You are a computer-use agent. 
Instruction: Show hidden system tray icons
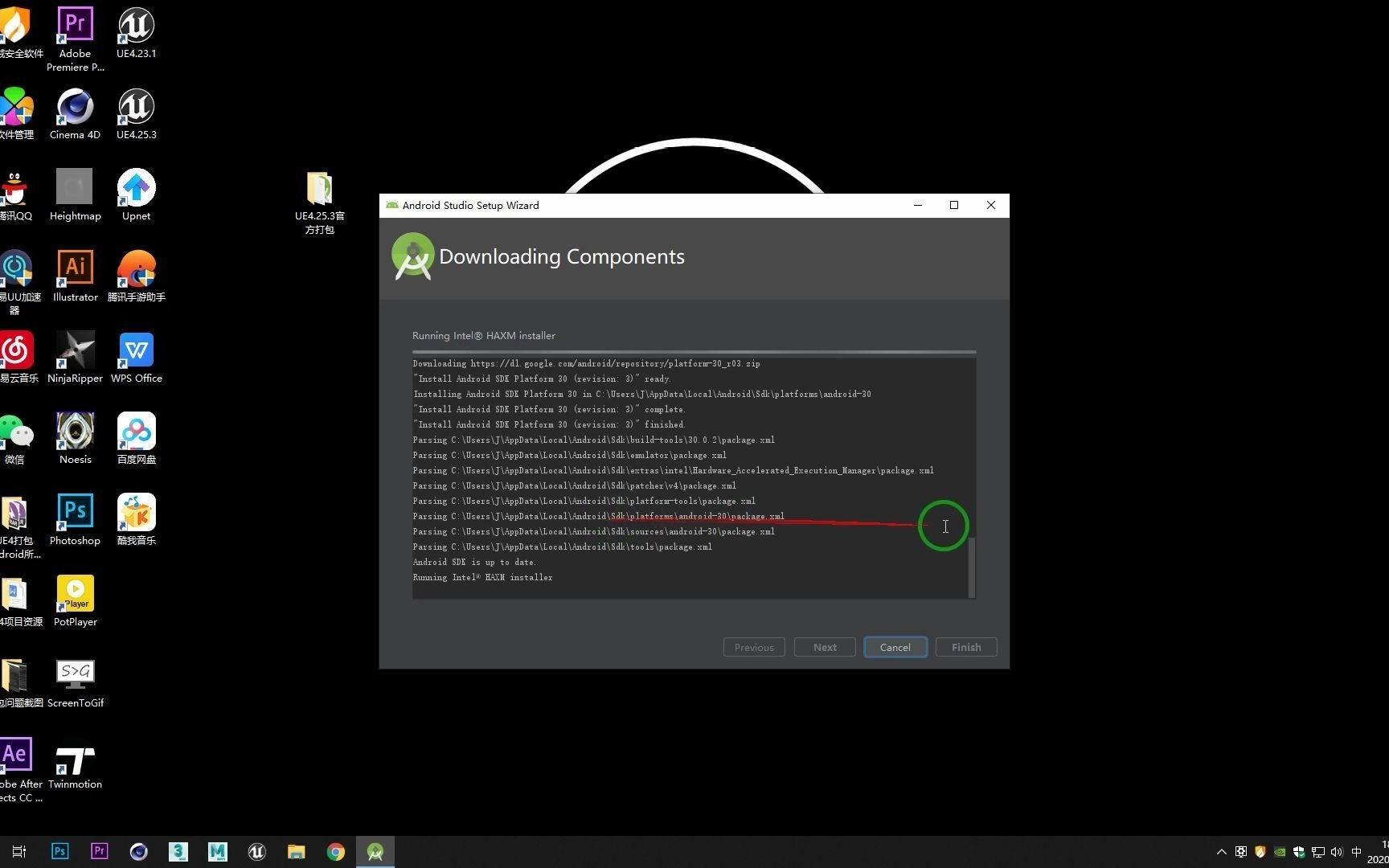point(1221,852)
